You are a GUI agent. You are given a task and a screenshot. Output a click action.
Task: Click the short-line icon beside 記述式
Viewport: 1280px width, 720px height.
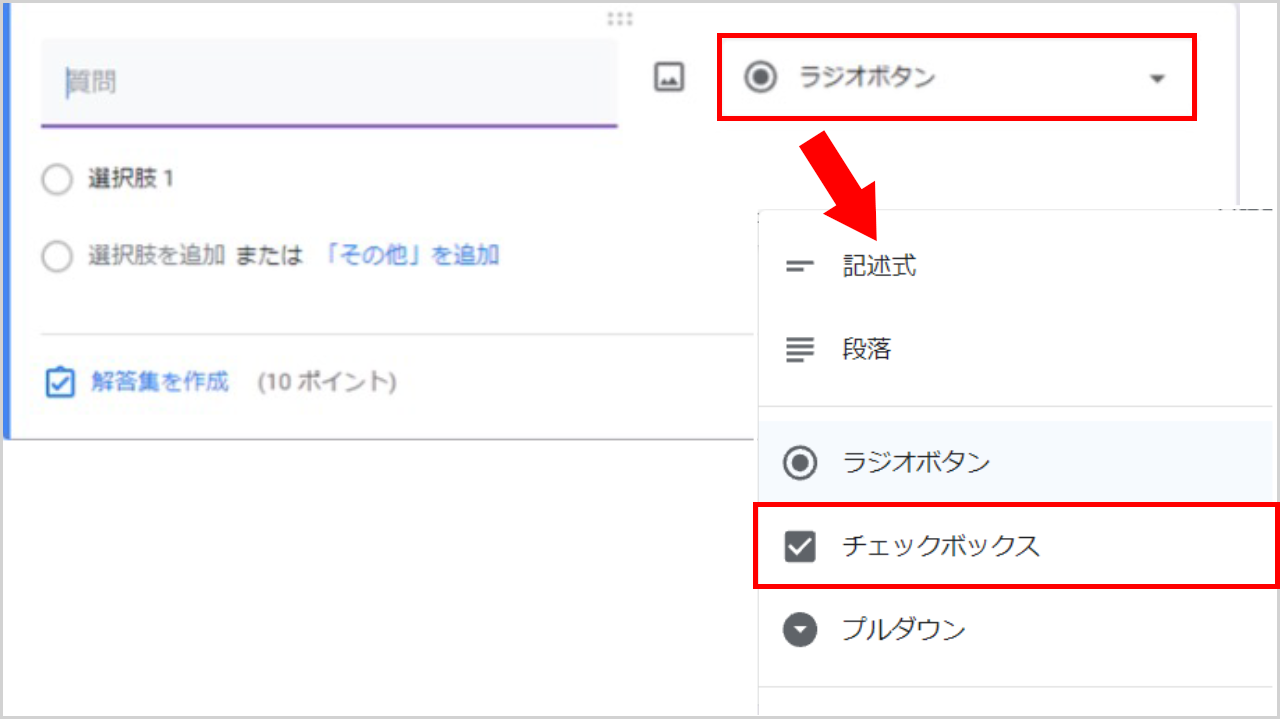tap(800, 267)
